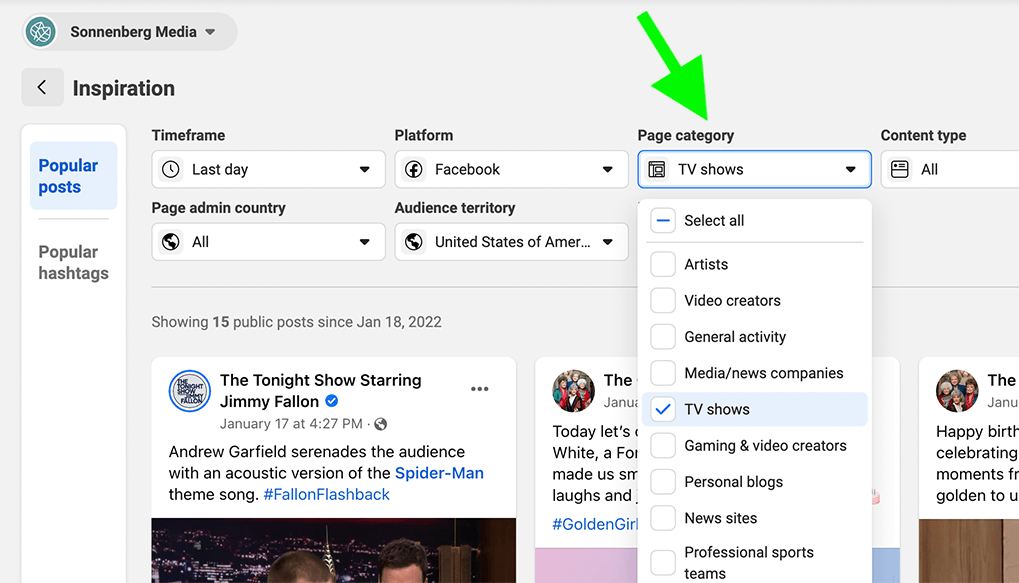
Task: Select the Media/news companies option label
Action: click(764, 373)
